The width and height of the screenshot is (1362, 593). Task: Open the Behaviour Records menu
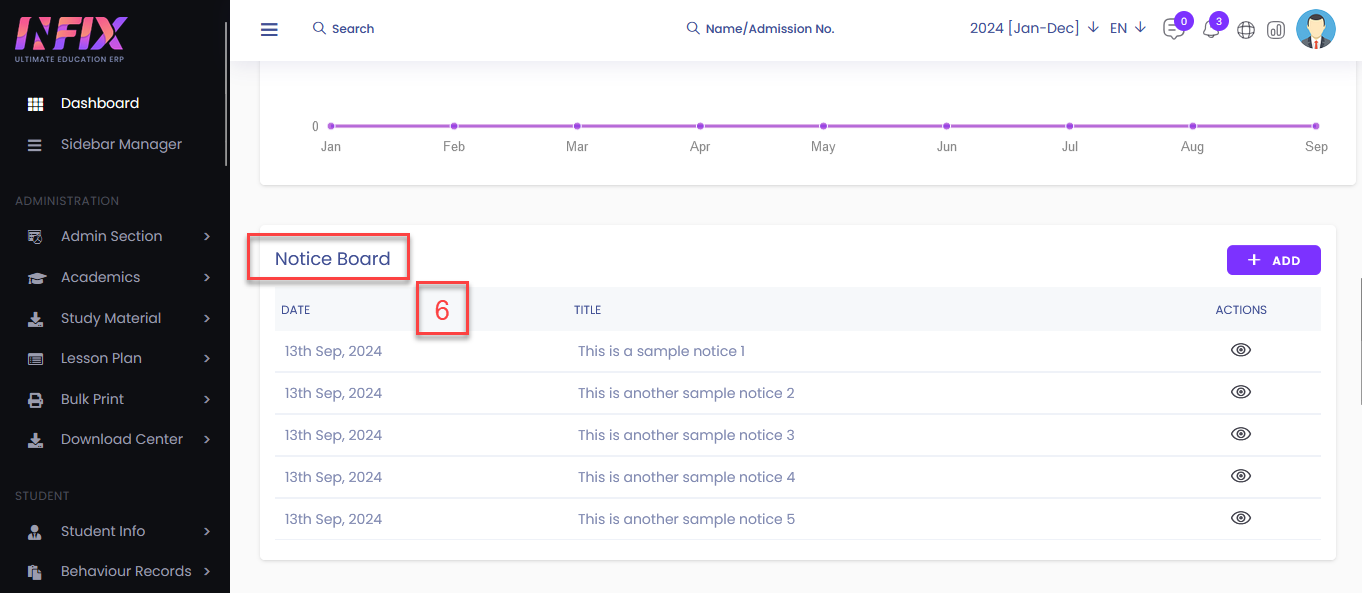[x=126, y=571]
